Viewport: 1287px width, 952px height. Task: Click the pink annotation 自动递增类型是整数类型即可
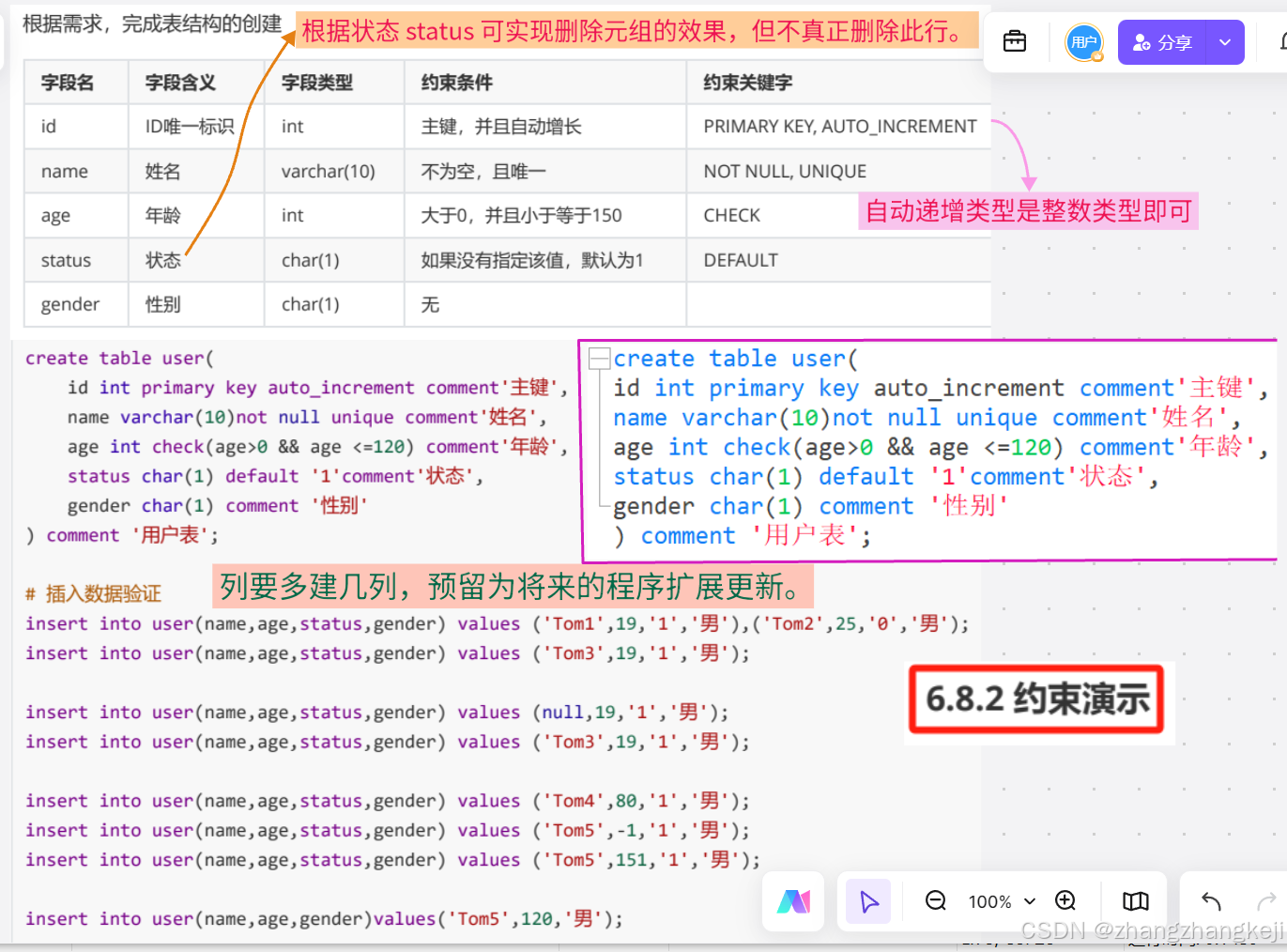click(1029, 211)
